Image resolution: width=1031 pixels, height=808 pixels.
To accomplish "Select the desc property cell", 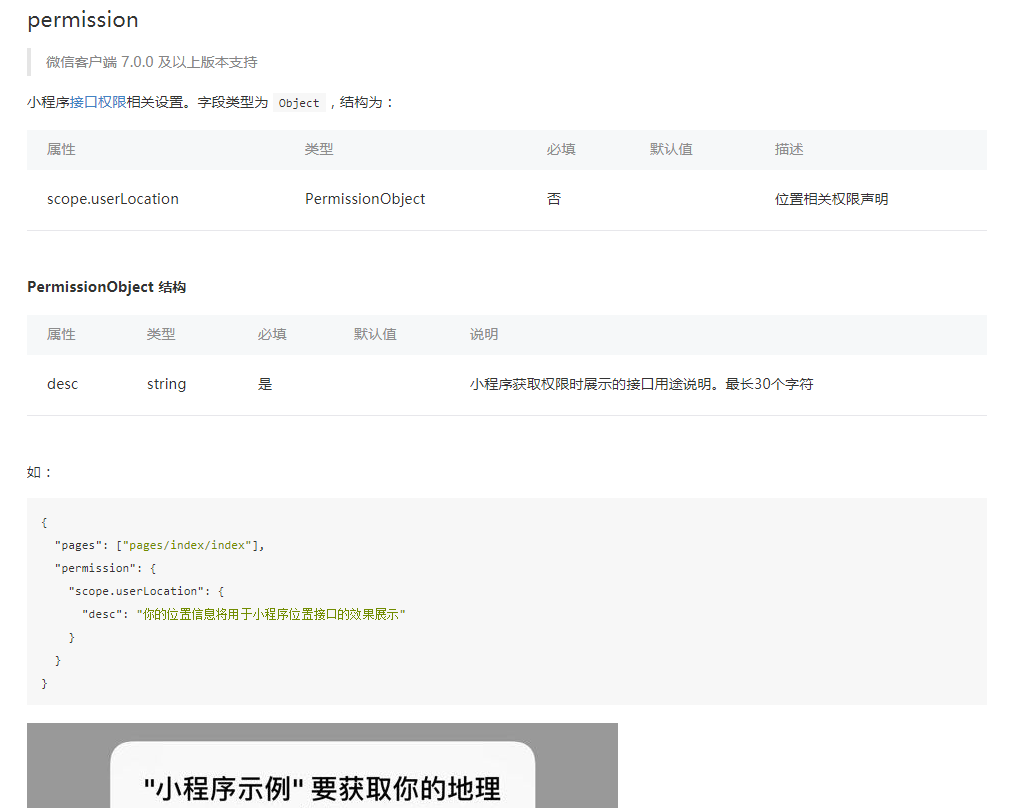I will click(x=62, y=384).
